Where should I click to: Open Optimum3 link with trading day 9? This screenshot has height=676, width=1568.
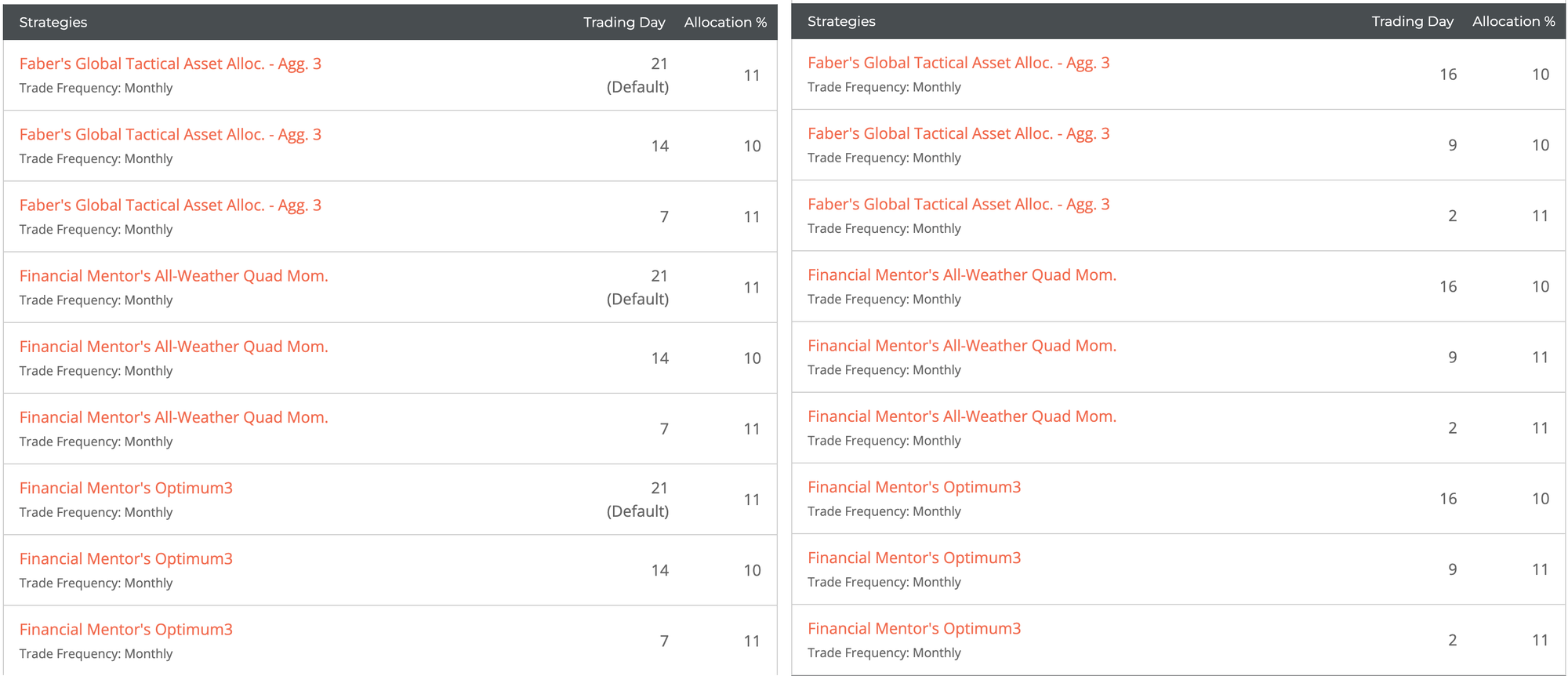pos(914,558)
